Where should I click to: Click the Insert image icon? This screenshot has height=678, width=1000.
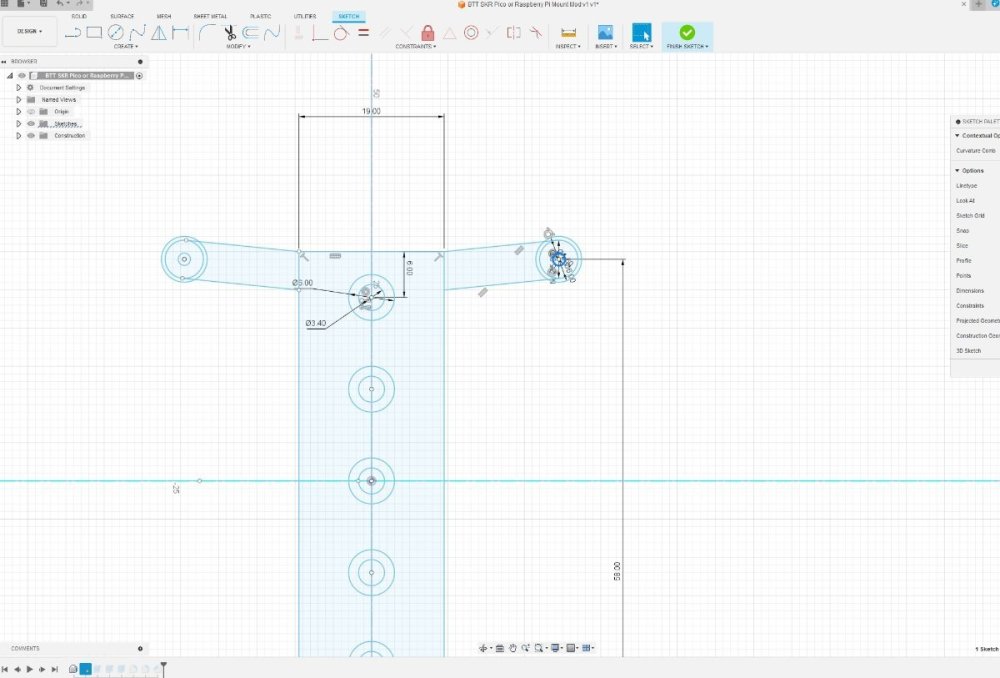point(605,33)
